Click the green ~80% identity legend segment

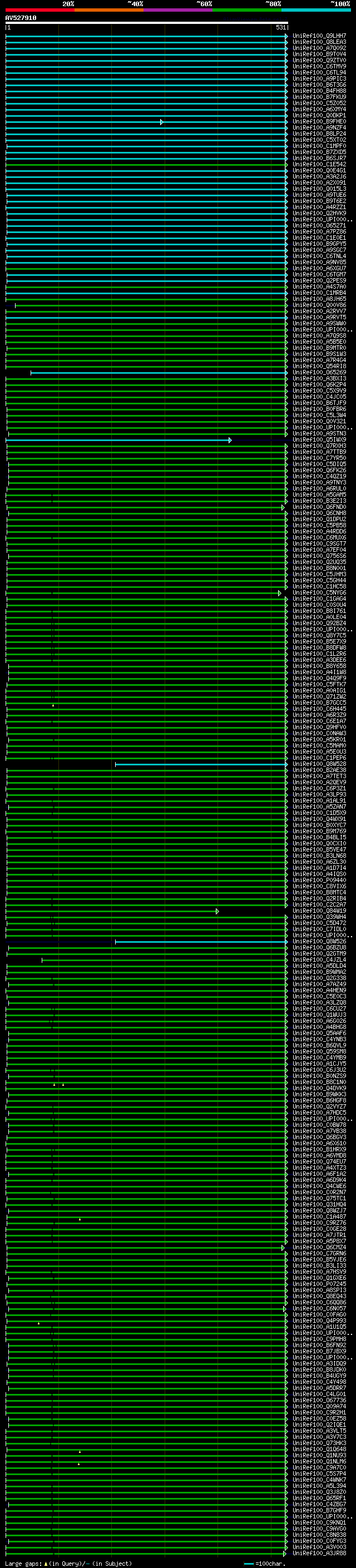[x=247, y=10]
